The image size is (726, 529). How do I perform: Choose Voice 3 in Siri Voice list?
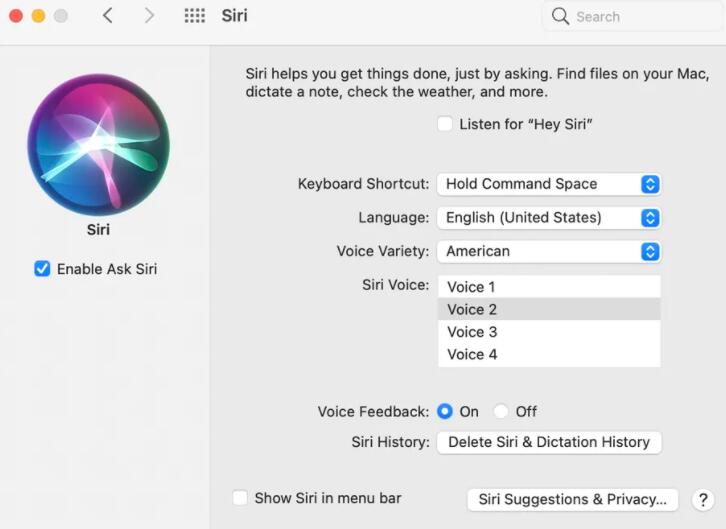coord(549,332)
